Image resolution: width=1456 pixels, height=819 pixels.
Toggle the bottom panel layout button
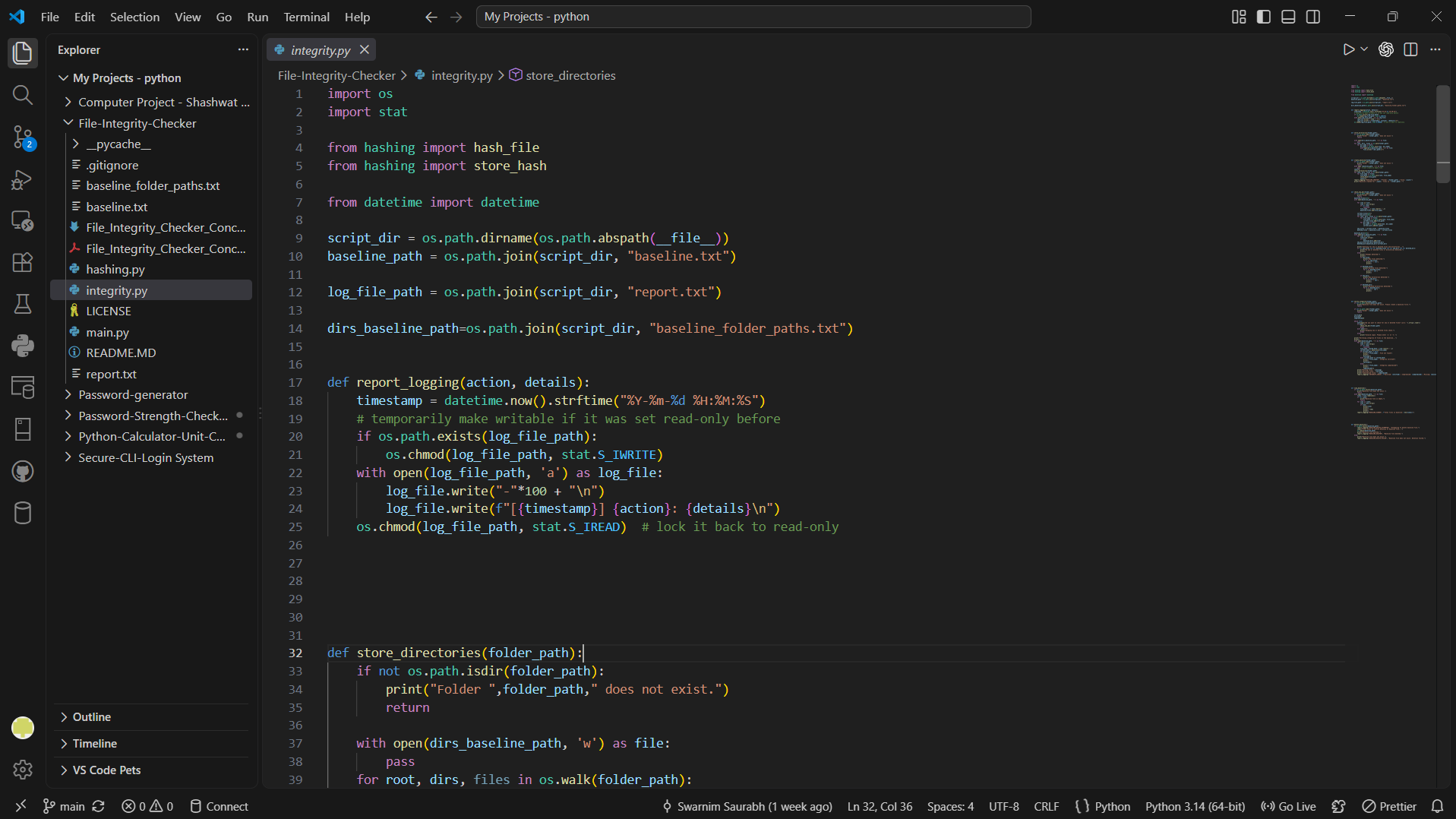pos(1288,17)
